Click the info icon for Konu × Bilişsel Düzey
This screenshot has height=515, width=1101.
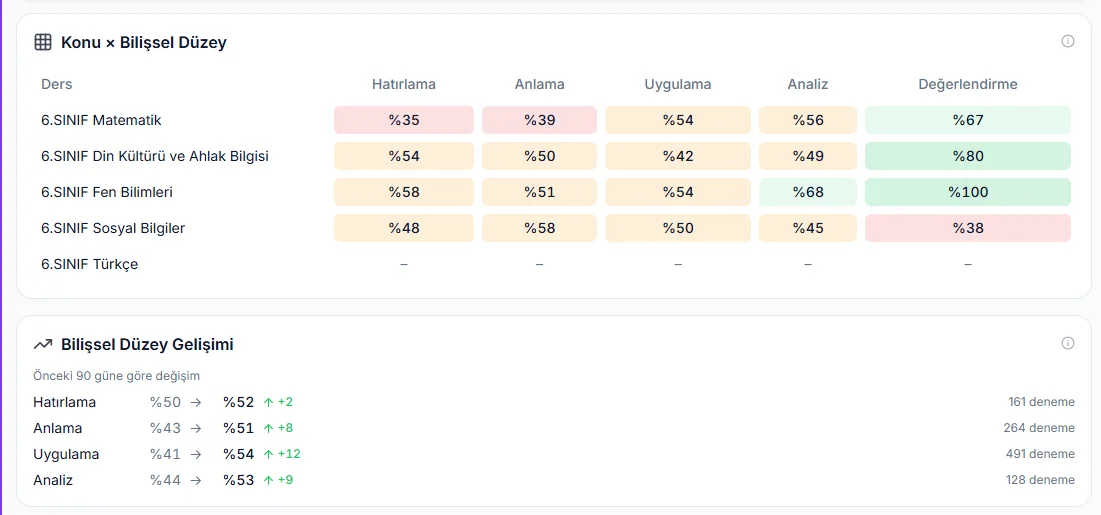[1067, 41]
